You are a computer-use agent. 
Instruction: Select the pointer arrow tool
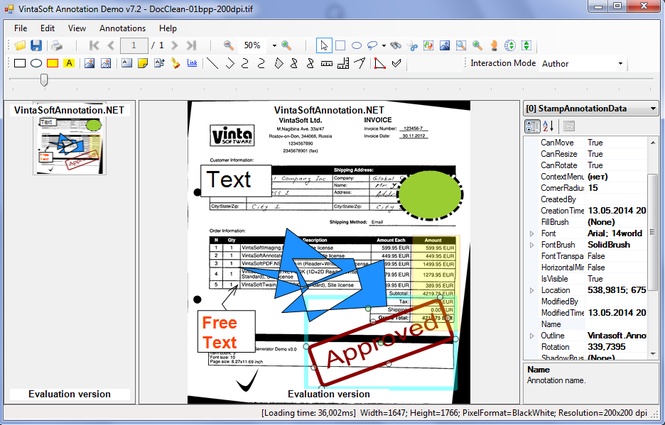(324, 45)
